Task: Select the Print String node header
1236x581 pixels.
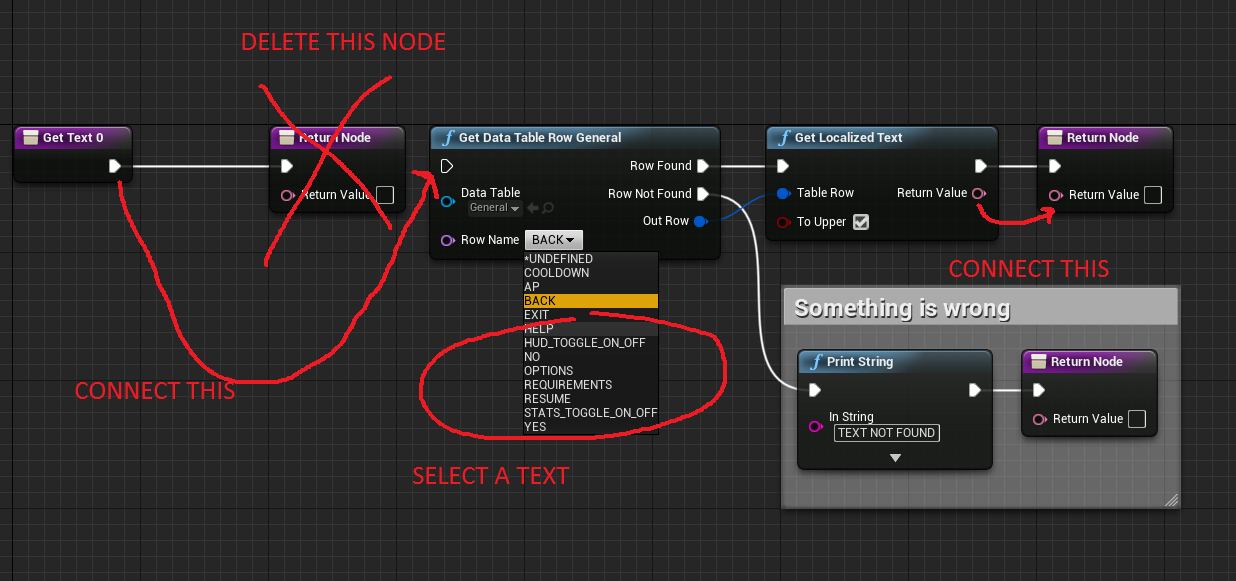Action: (895, 362)
